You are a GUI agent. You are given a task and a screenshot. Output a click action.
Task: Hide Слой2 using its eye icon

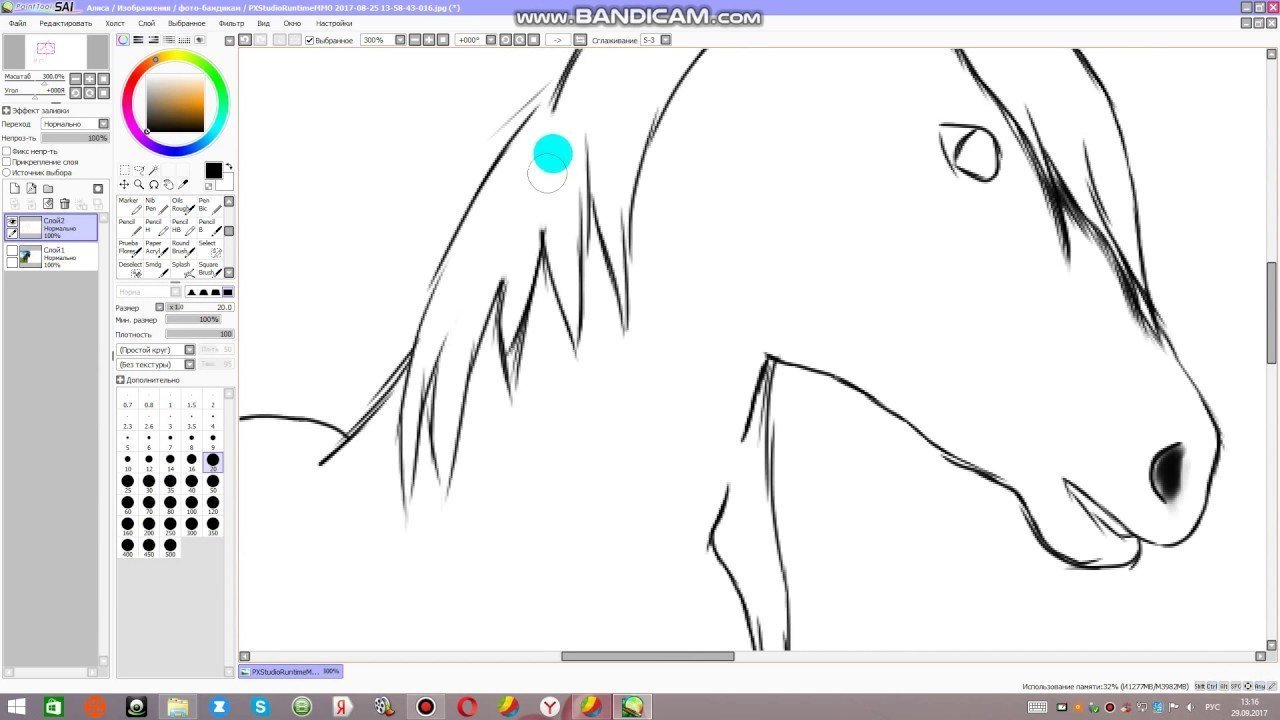(12, 222)
